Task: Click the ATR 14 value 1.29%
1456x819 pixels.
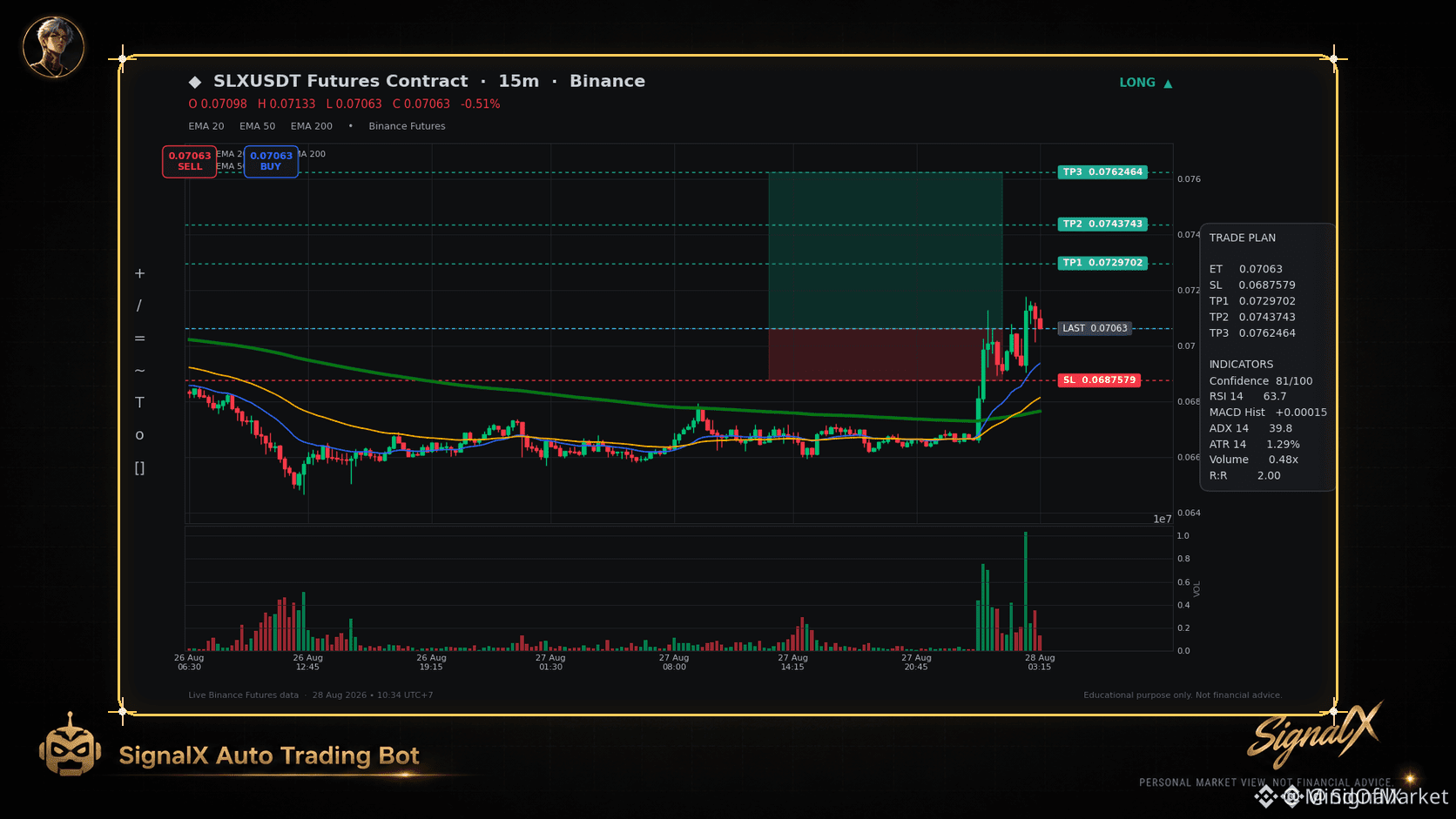Action: (x=1283, y=445)
